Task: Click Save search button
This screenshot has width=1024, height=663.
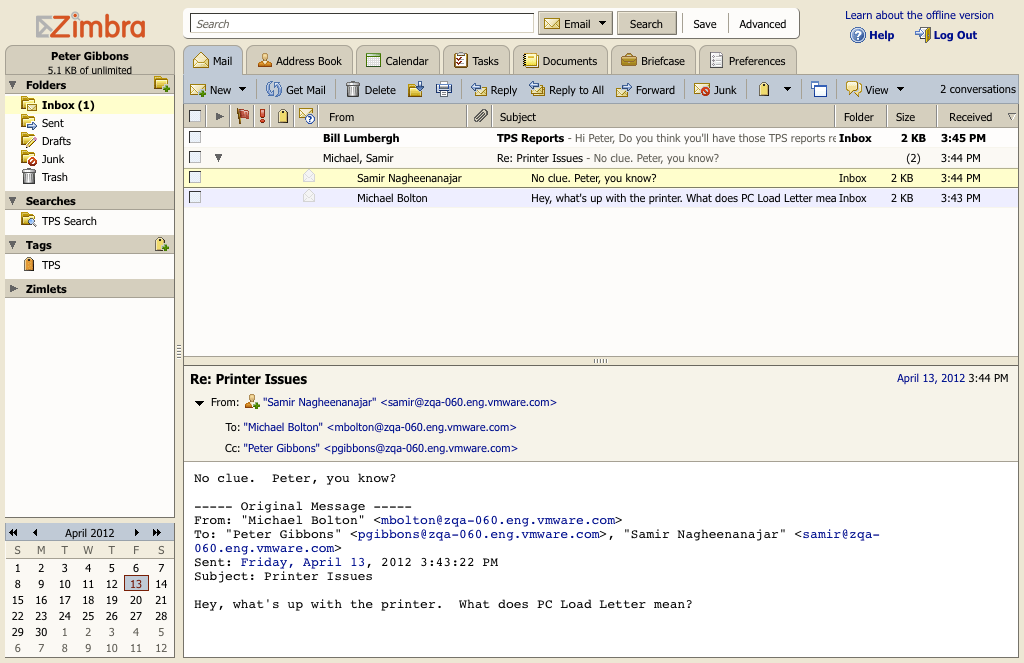Action: tap(705, 24)
